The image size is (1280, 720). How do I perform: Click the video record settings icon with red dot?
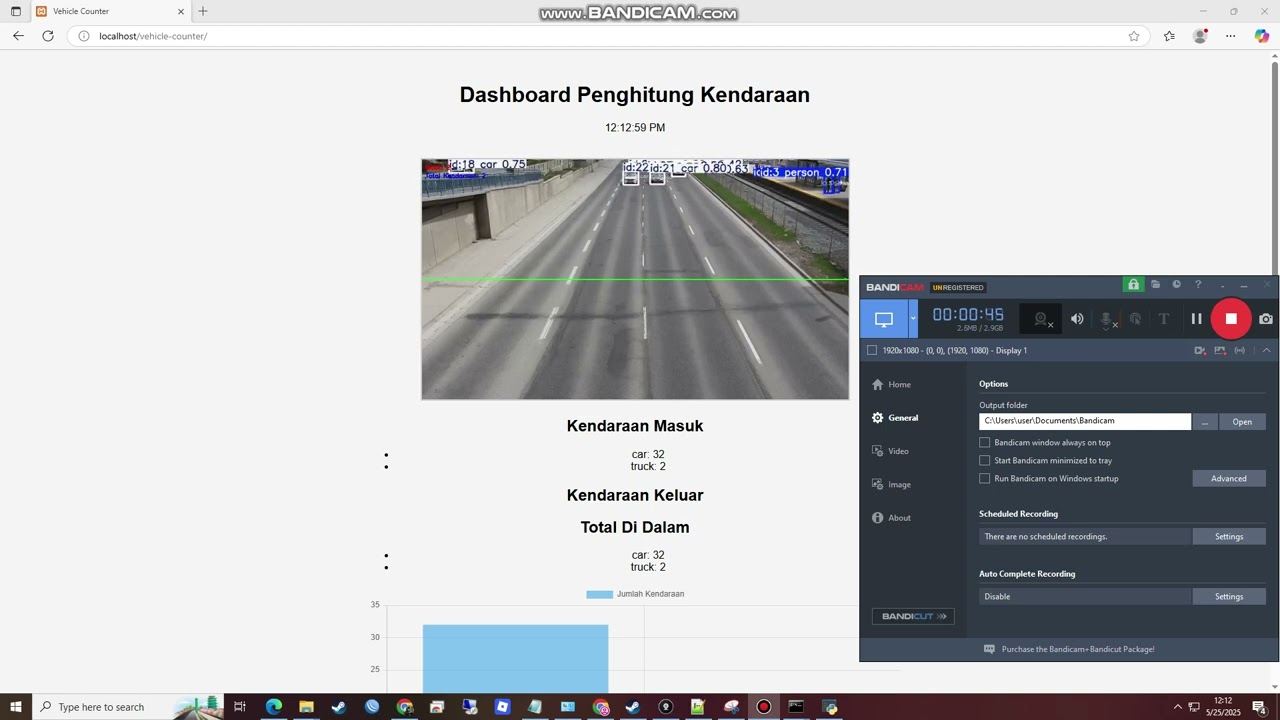click(x=1200, y=350)
